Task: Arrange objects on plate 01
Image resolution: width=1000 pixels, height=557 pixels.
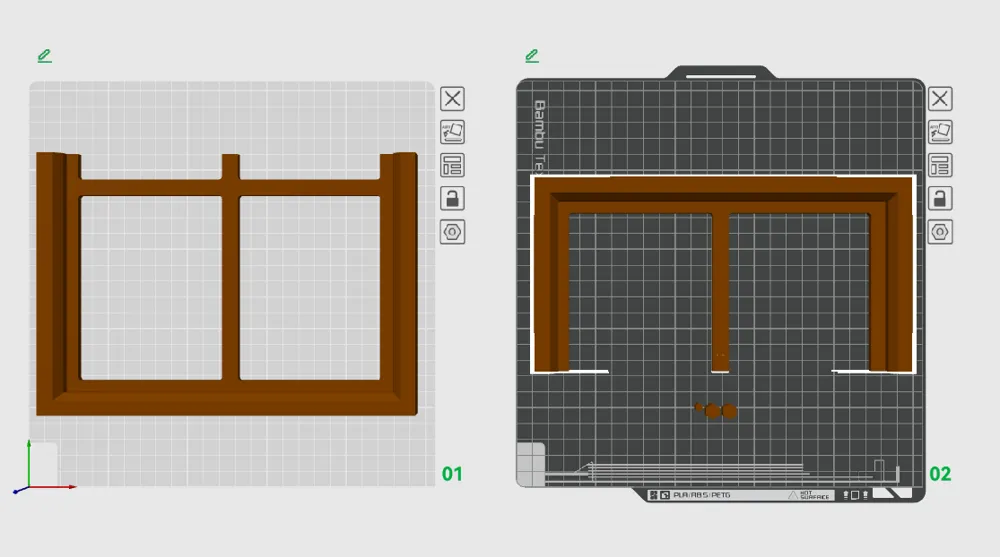Action: click(452, 165)
